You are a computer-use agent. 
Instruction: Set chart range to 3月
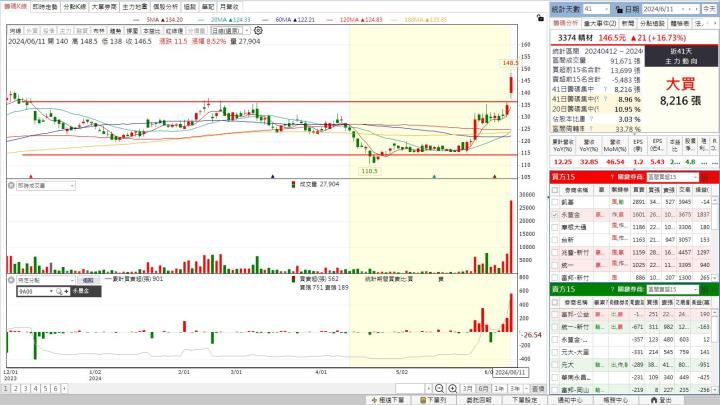tap(467, 388)
